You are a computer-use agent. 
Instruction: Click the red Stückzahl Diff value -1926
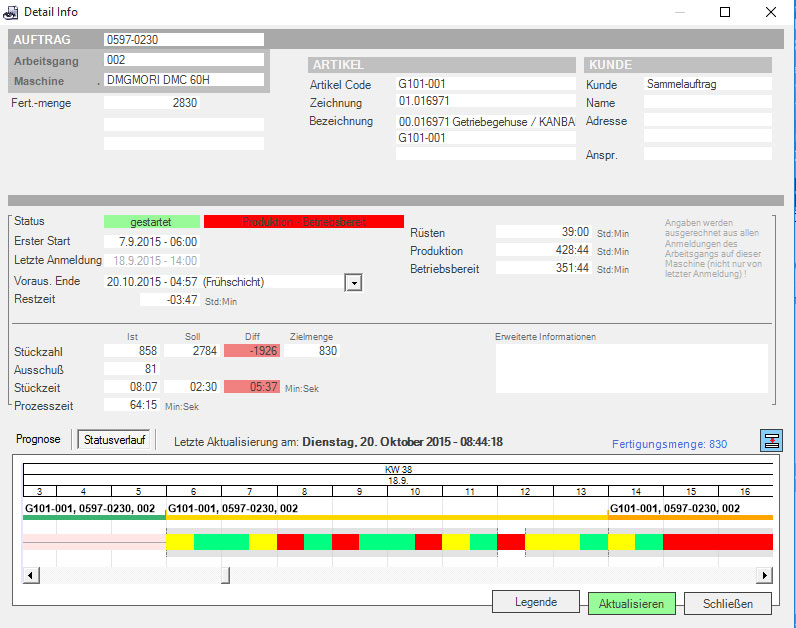pyautogui.click(x=252, y=351)
